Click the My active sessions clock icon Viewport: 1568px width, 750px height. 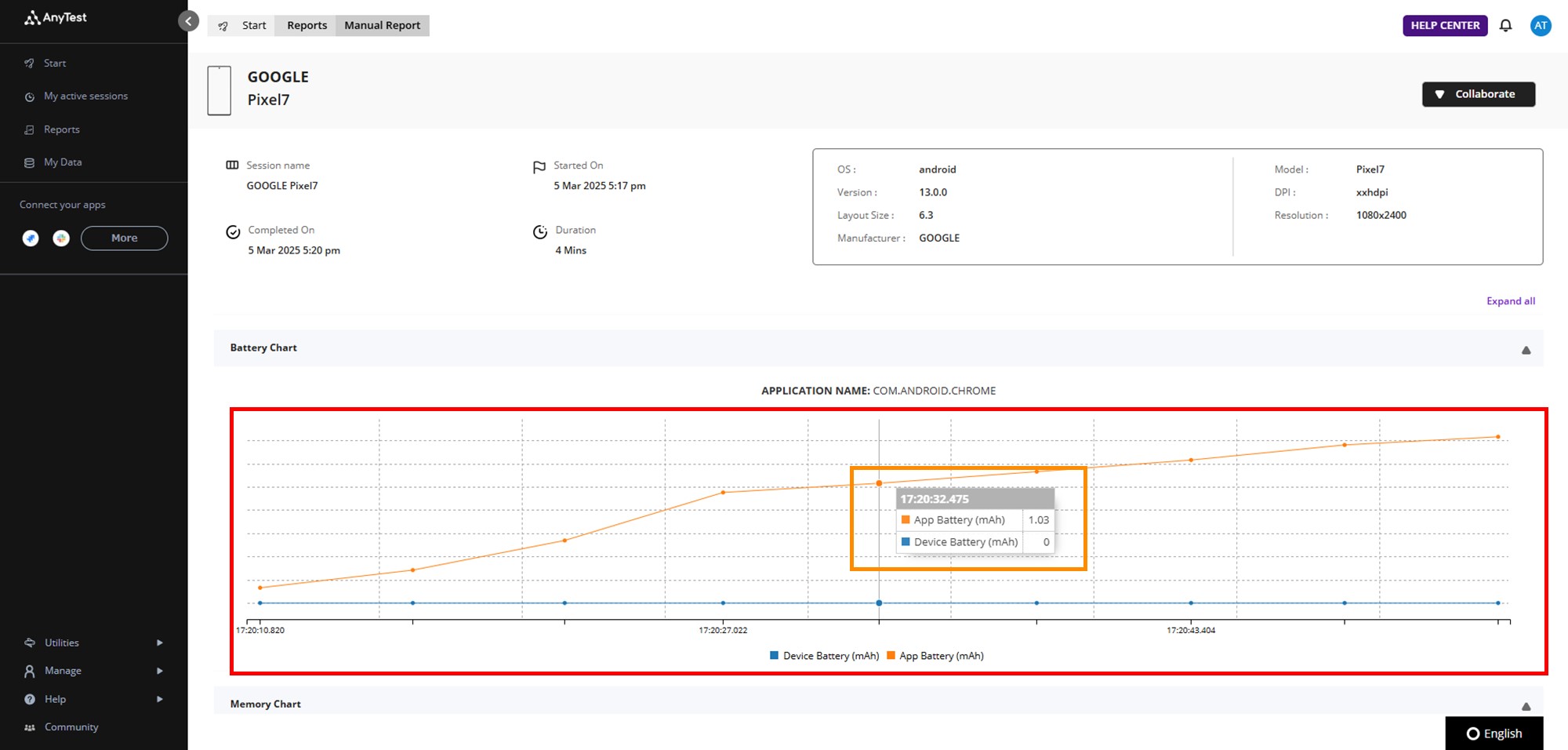(x=29, y=96)
